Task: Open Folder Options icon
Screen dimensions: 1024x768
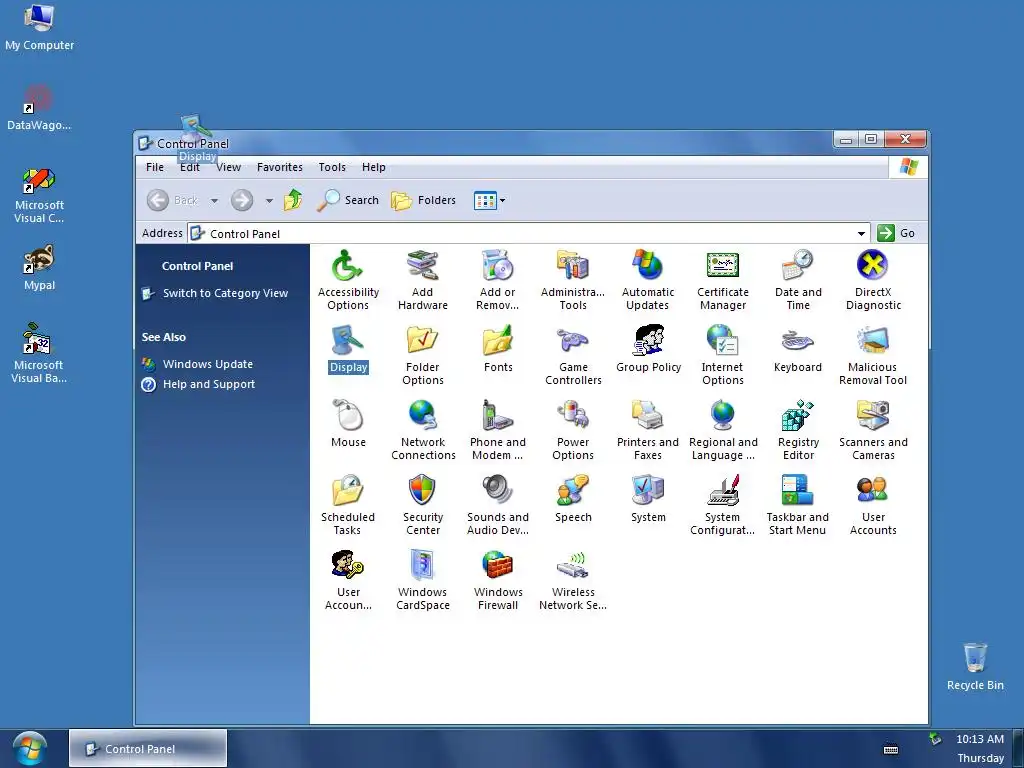Action: (x=423, y=355)
